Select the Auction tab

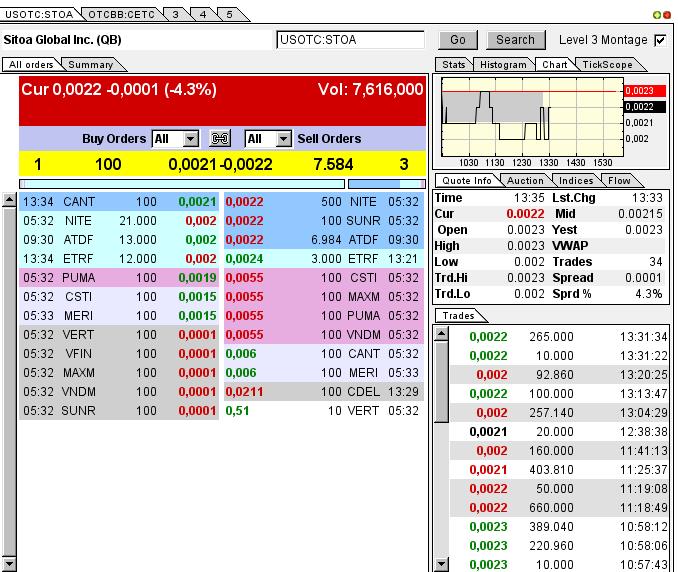pyautogui.click(x=525, y=181)
